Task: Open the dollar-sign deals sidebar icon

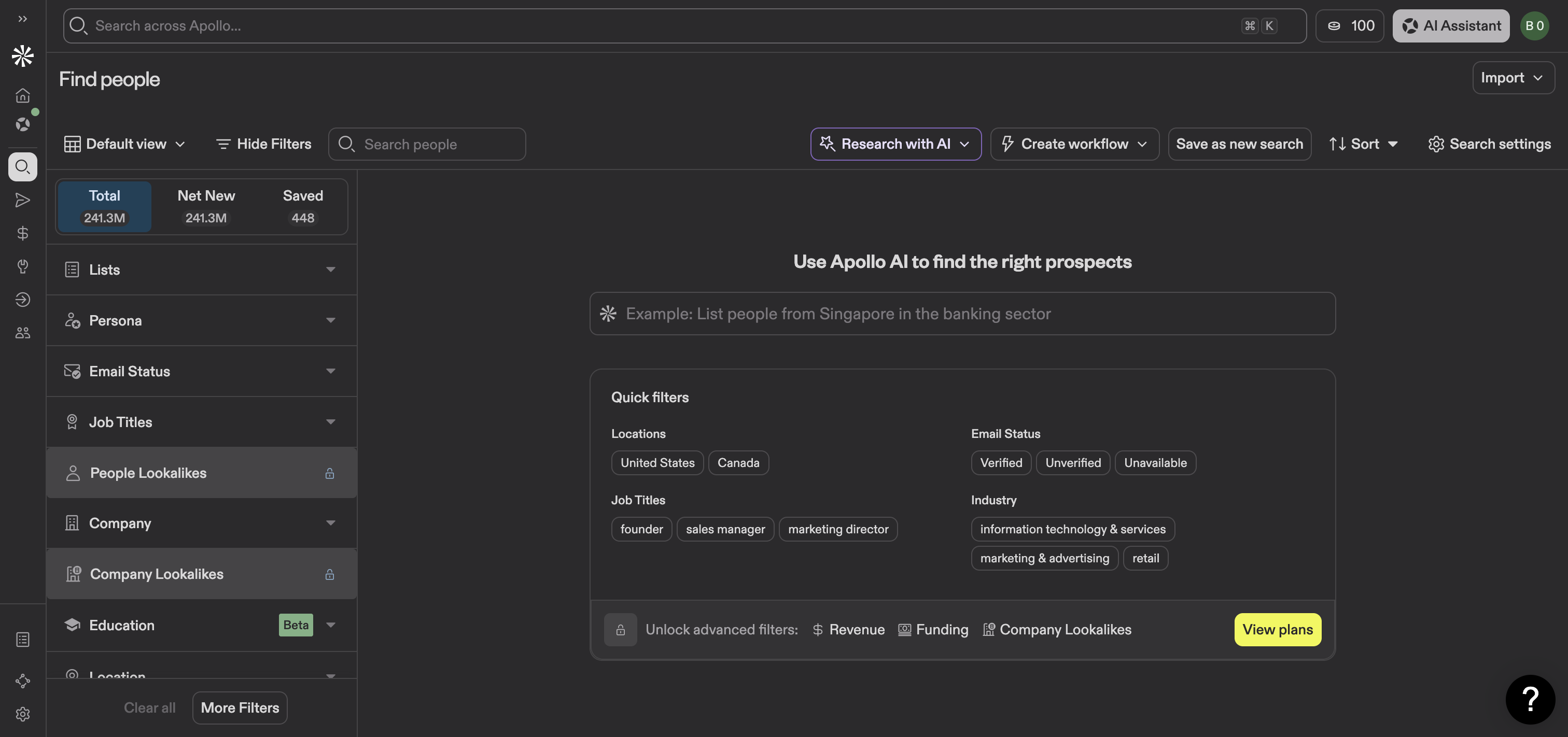Action: [x=22, y=234]
